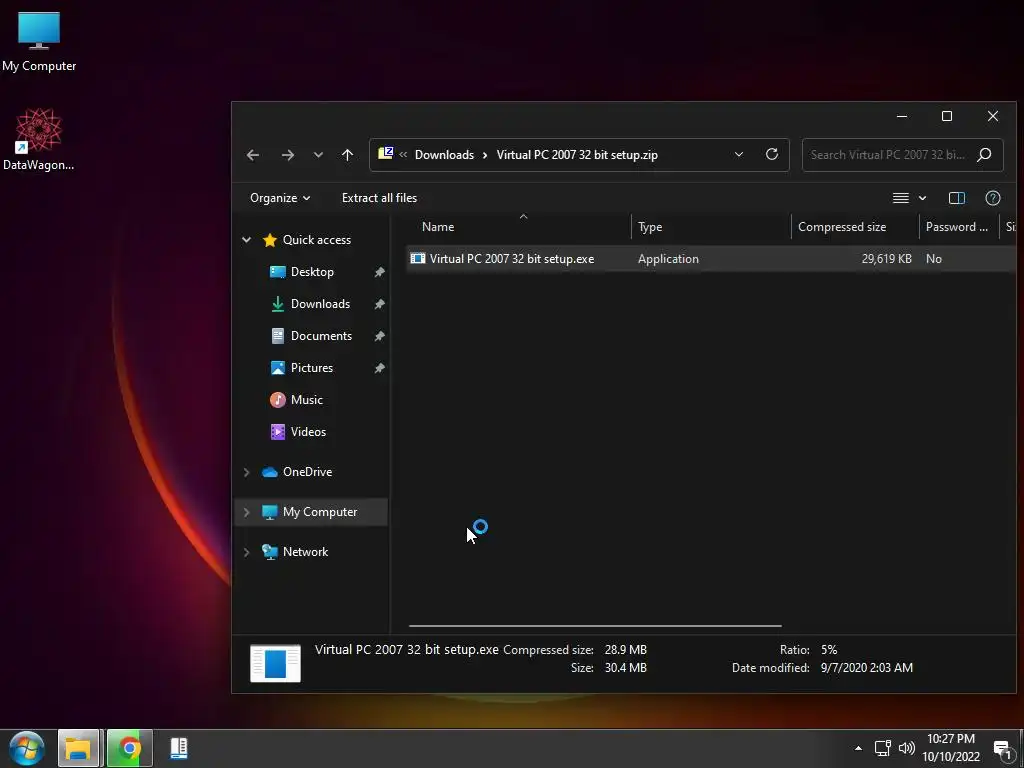This screenshot has height=768, width=1024.
Task: Select Virtual PC 2007 32 bit setup.exe file
Action: point(512,259)
